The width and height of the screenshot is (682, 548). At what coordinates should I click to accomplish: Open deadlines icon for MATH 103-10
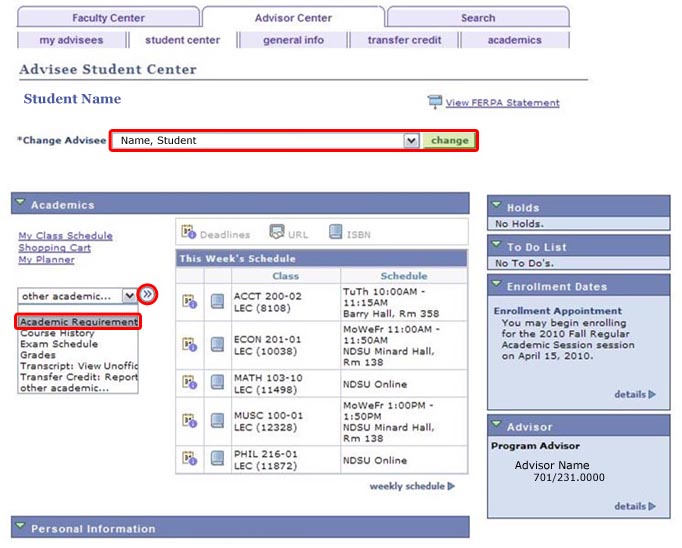point(189,382)
